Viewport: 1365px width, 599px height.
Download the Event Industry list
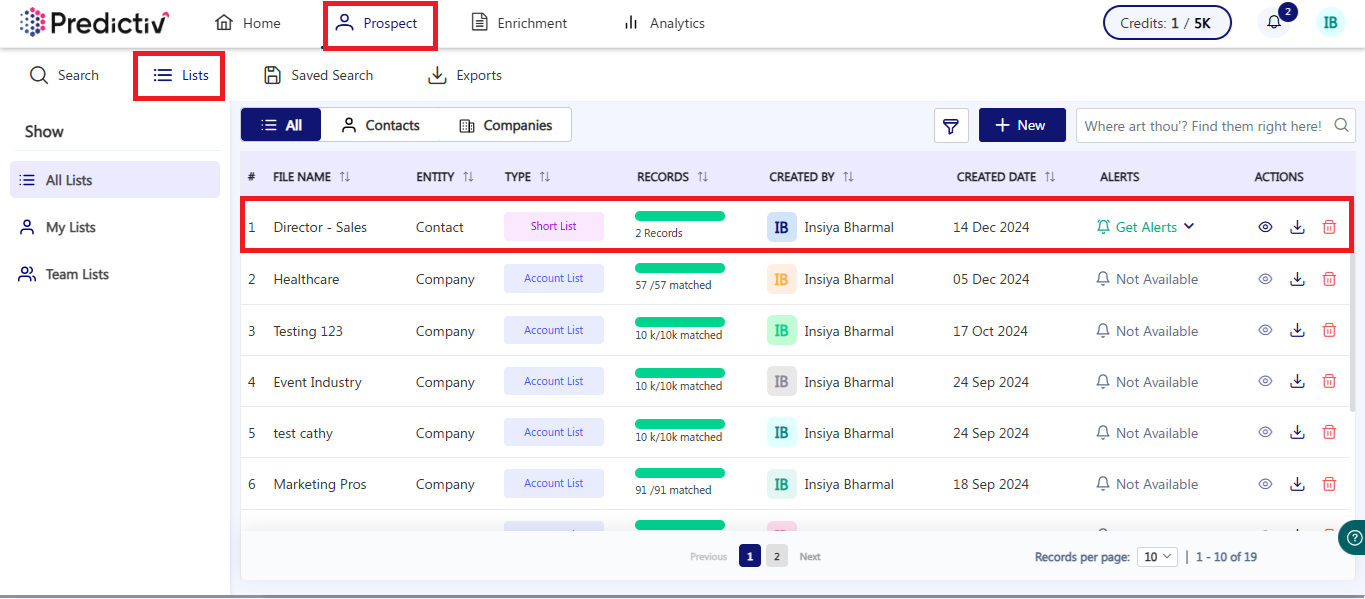[x=1297, y=381]
